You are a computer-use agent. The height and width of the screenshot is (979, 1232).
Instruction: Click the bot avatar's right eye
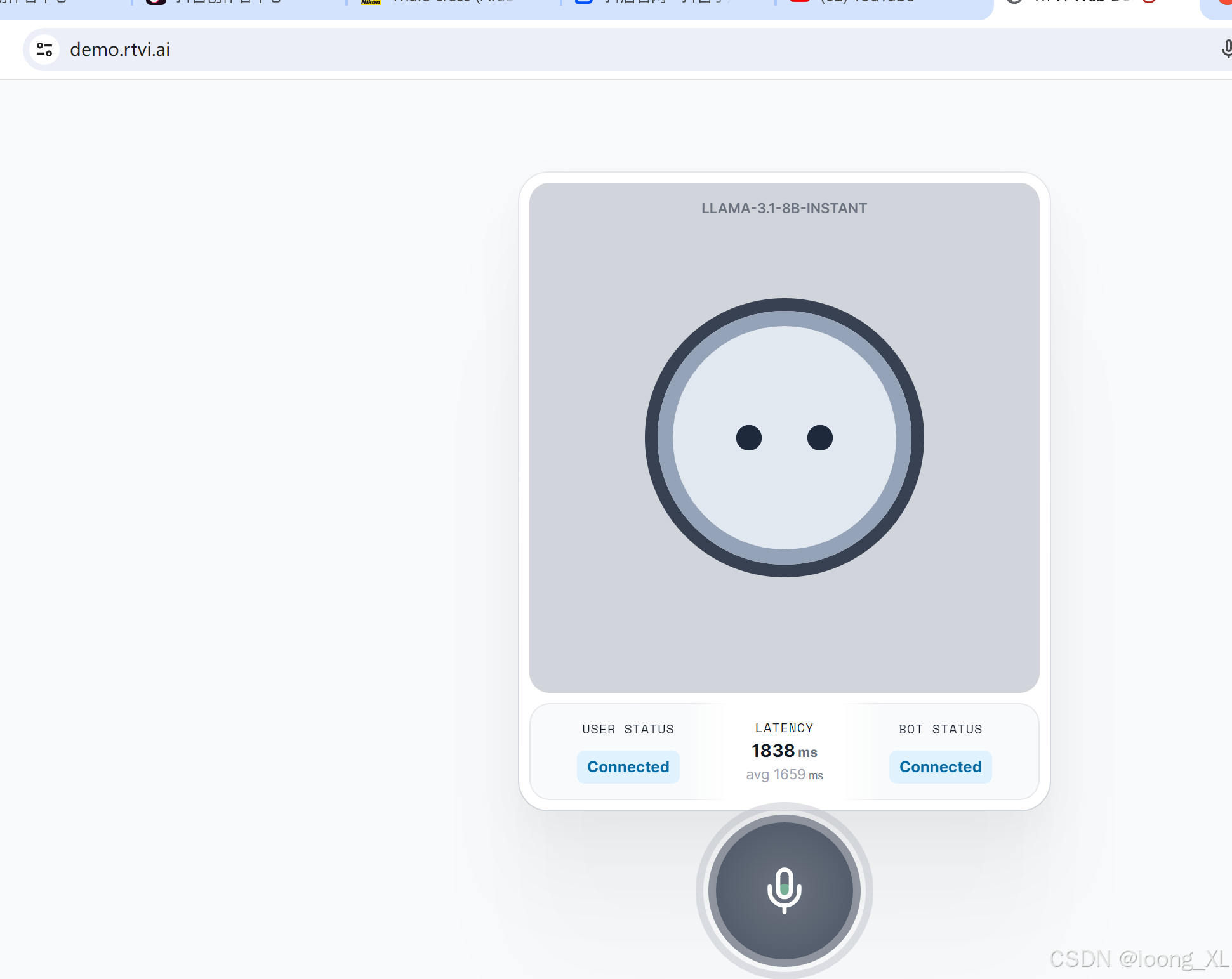point(819,438)
